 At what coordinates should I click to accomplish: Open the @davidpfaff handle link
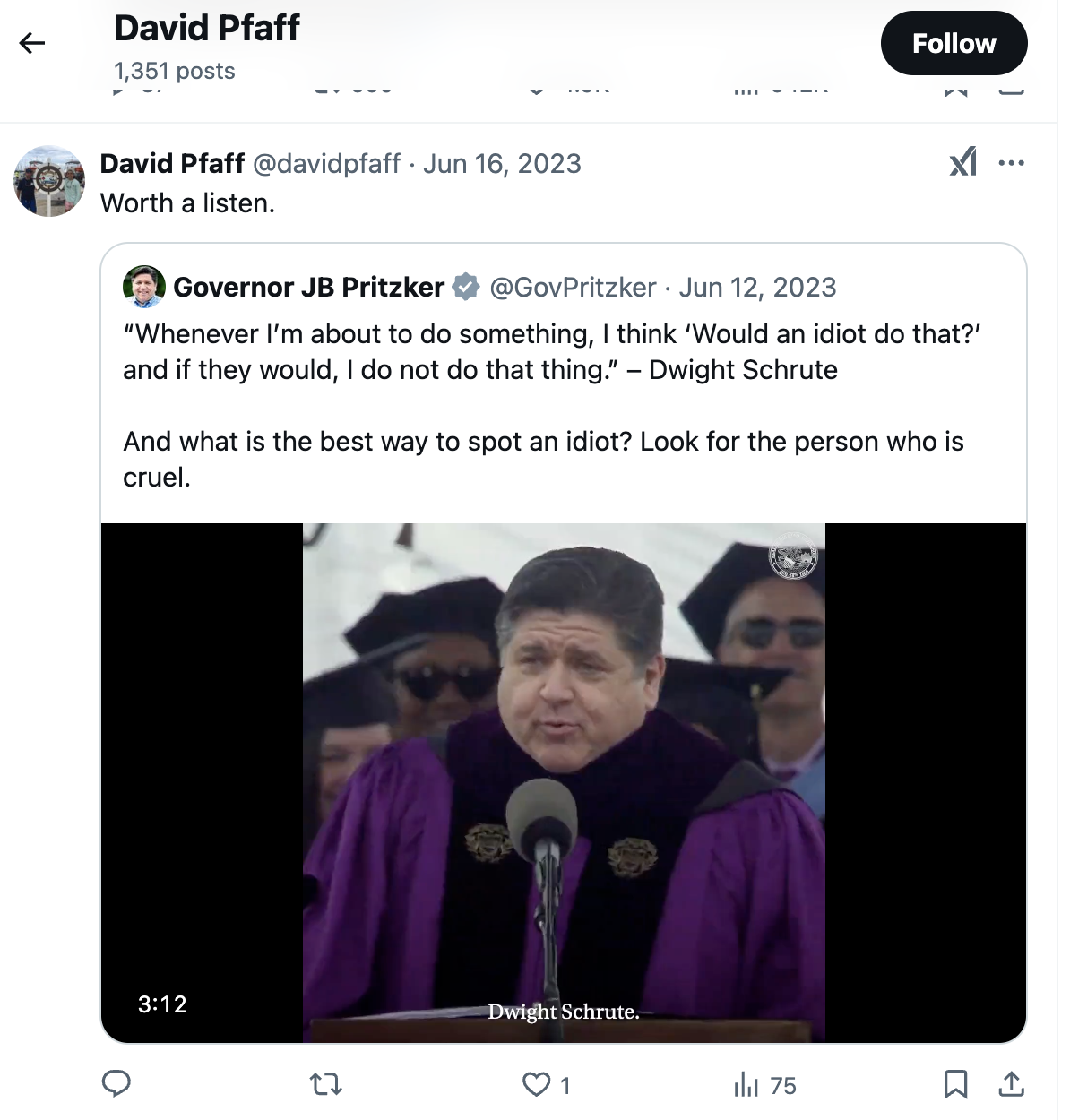[x=327, y=164]
